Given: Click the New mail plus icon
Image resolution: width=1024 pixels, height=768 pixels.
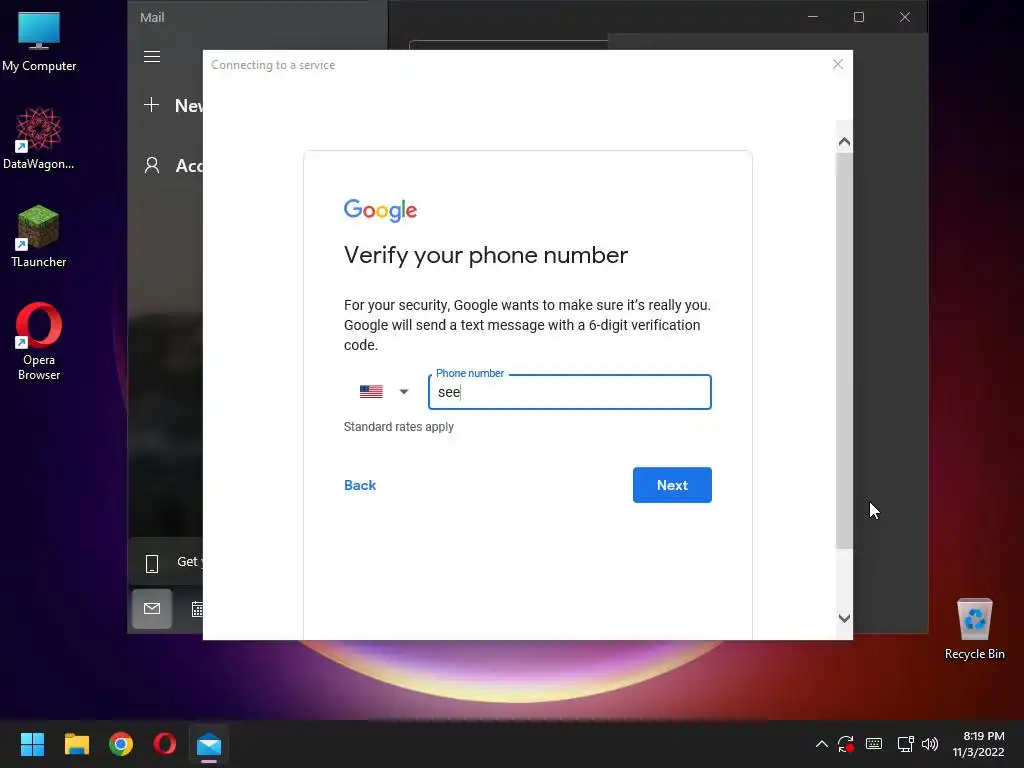Looking at the screenshot, I should pos(152,104).
